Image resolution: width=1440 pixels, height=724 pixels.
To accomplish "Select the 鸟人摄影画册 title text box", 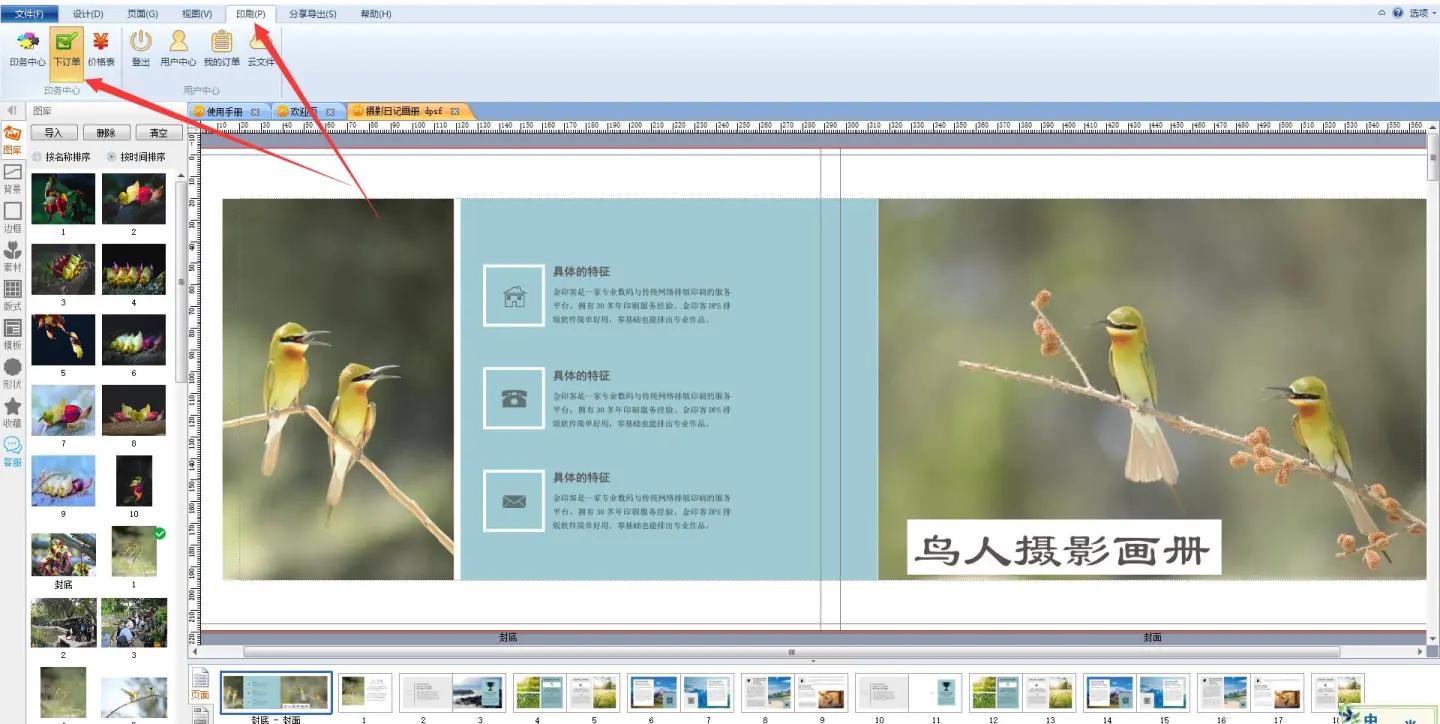I will 1064,547.
